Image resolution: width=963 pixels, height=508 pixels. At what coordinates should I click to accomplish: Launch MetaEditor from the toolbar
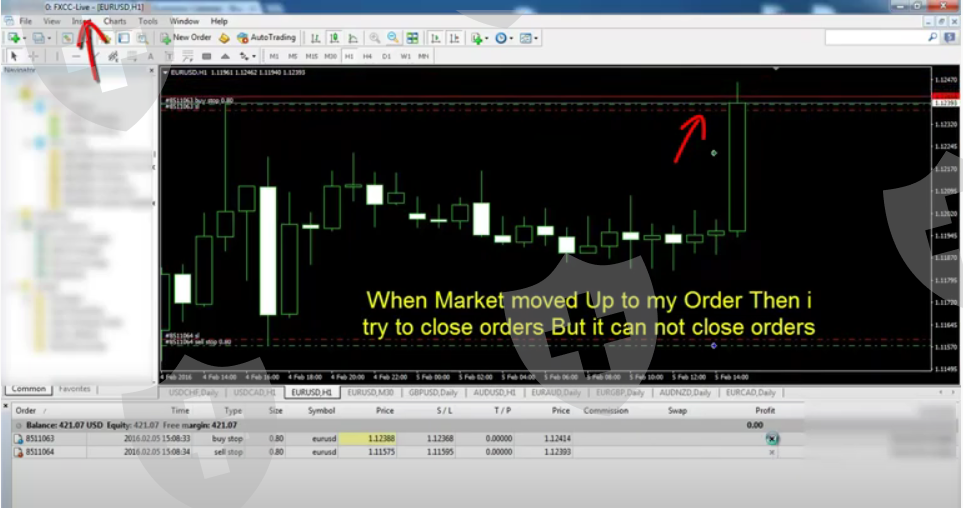224,37
